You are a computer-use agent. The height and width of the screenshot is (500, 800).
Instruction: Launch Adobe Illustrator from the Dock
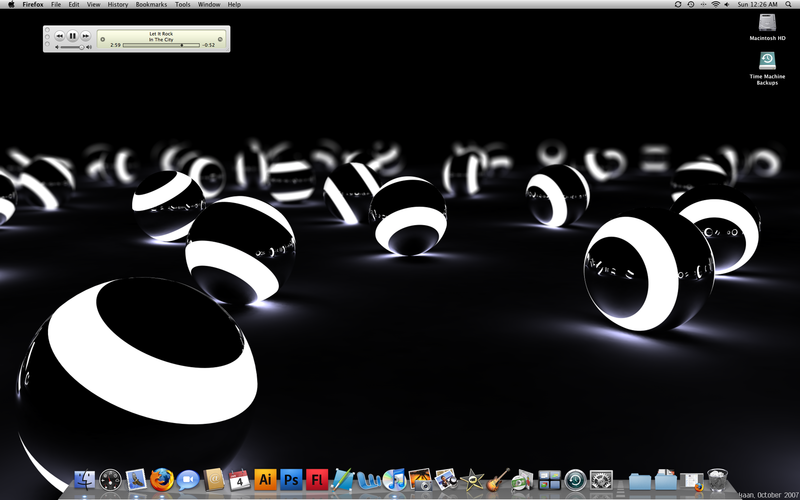click(265, 480)
